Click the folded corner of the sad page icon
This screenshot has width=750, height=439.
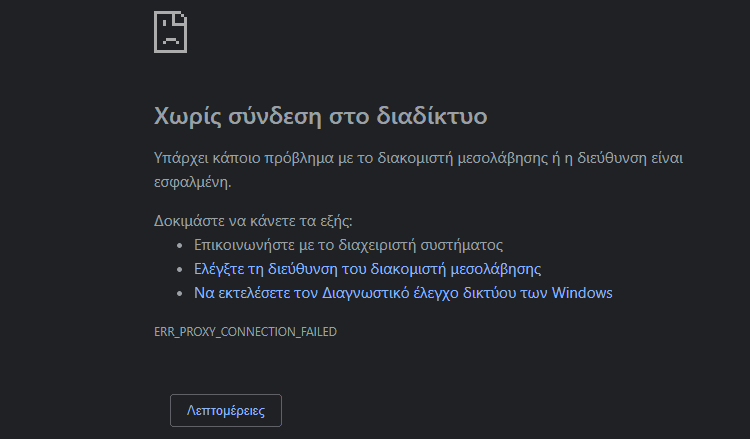[181, 18]
